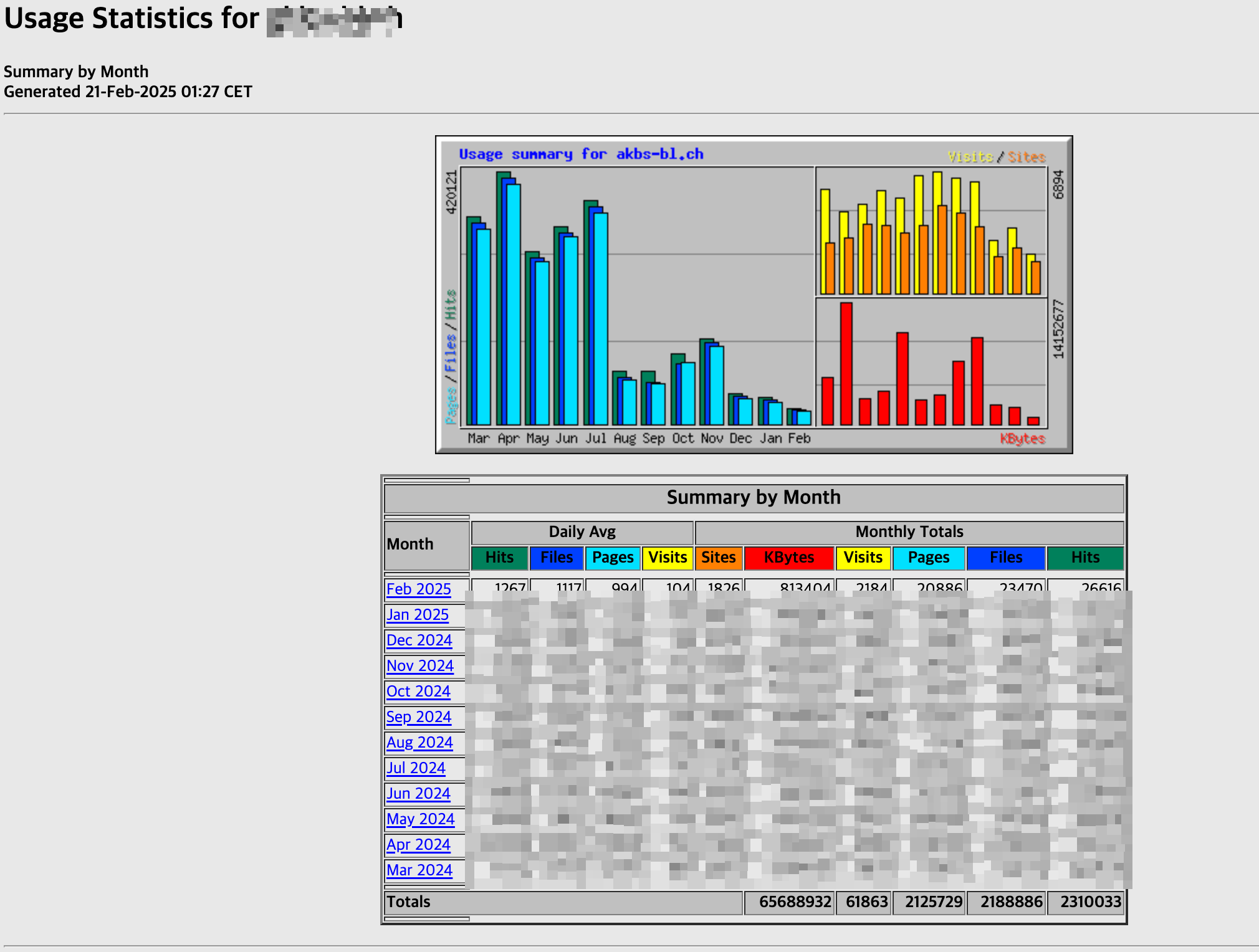The height and width of the screenshot is (952, 1259).
Task: Click the red KBytes column header
Action: click(x=788, y=558)
